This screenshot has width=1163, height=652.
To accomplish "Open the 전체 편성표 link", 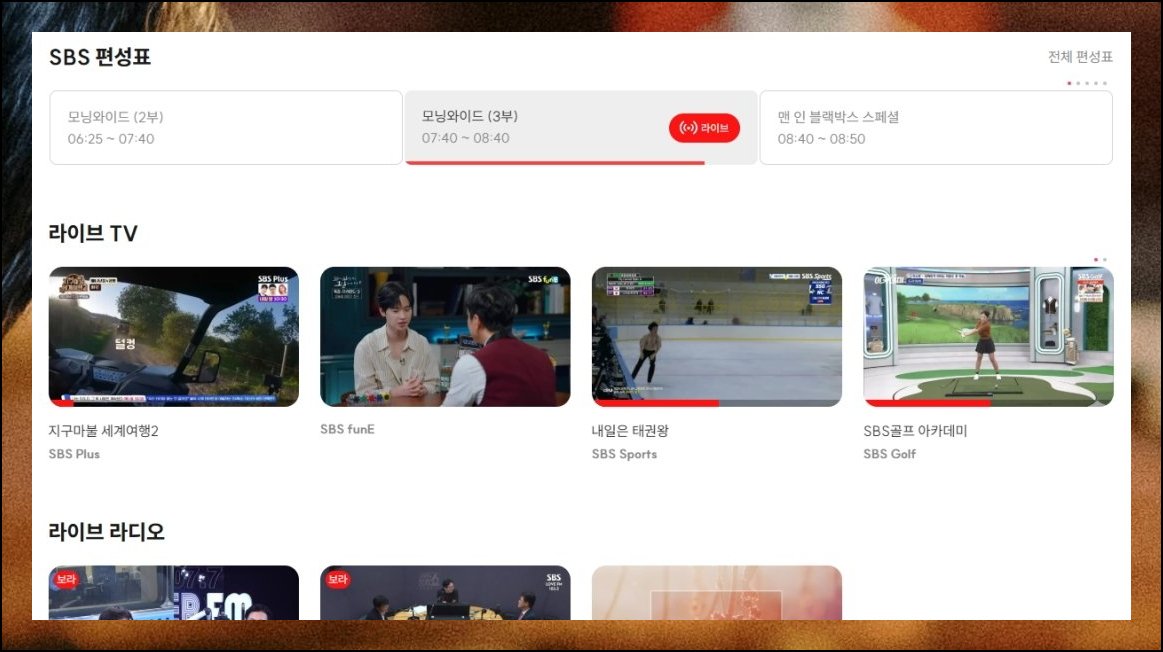I will [1080, 57].
